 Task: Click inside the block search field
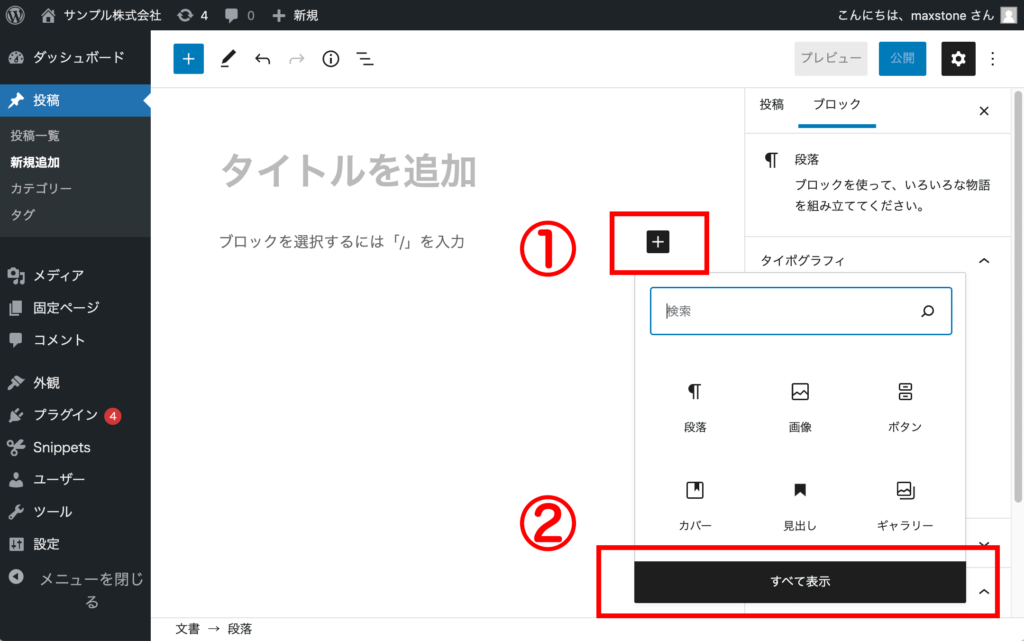pyautogui.click(x=800, y=311)
